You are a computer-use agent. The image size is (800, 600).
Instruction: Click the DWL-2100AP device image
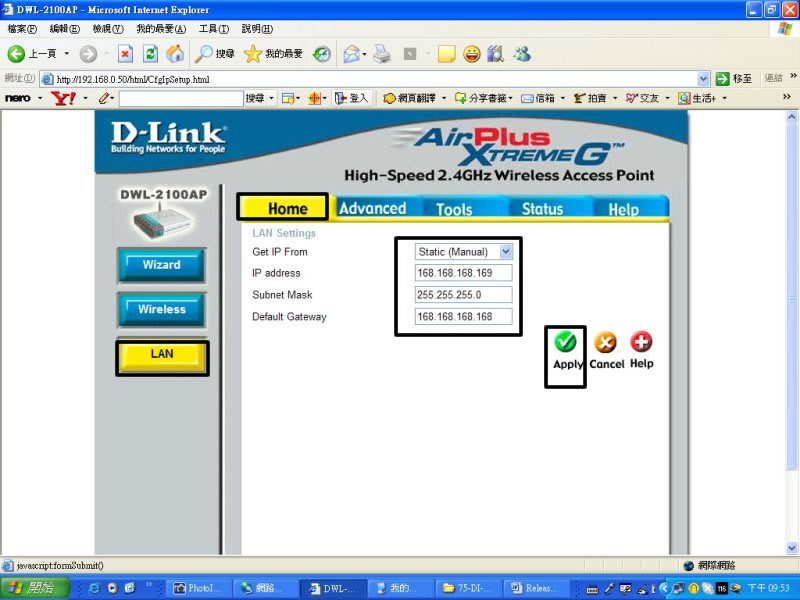tap(162, 222)
